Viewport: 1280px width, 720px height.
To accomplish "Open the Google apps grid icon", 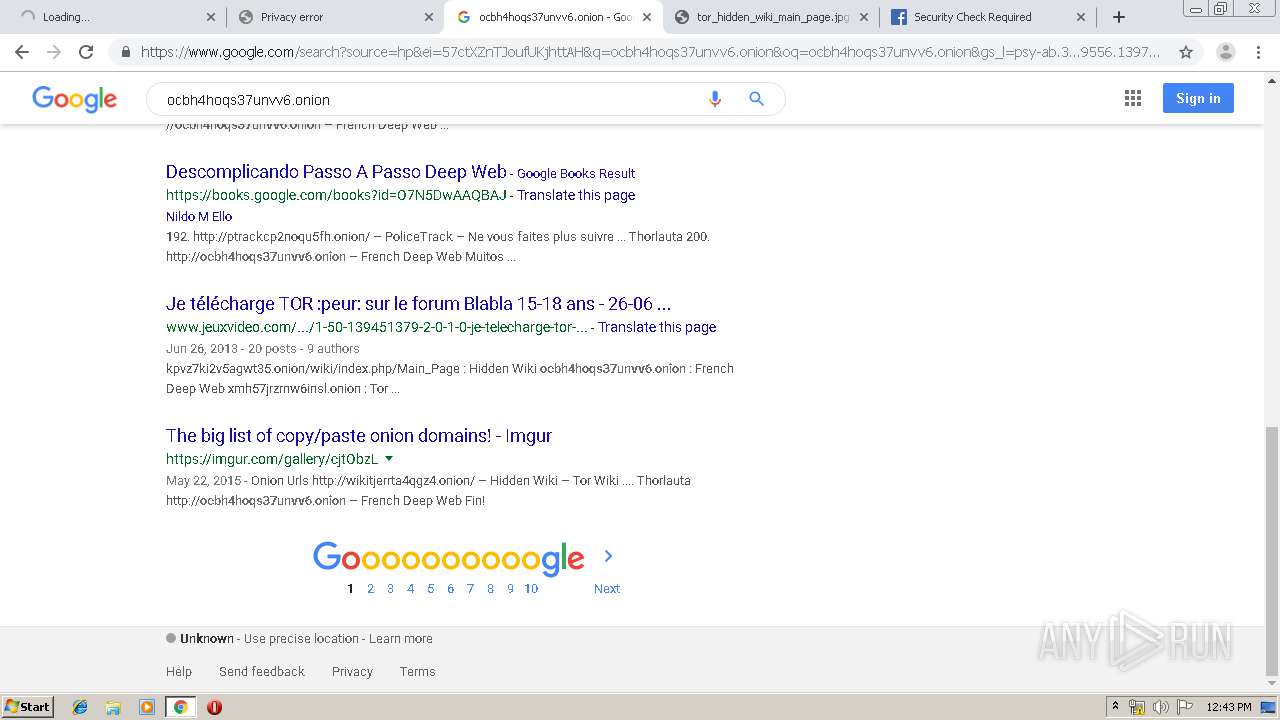I will [x=1133, y=98].
